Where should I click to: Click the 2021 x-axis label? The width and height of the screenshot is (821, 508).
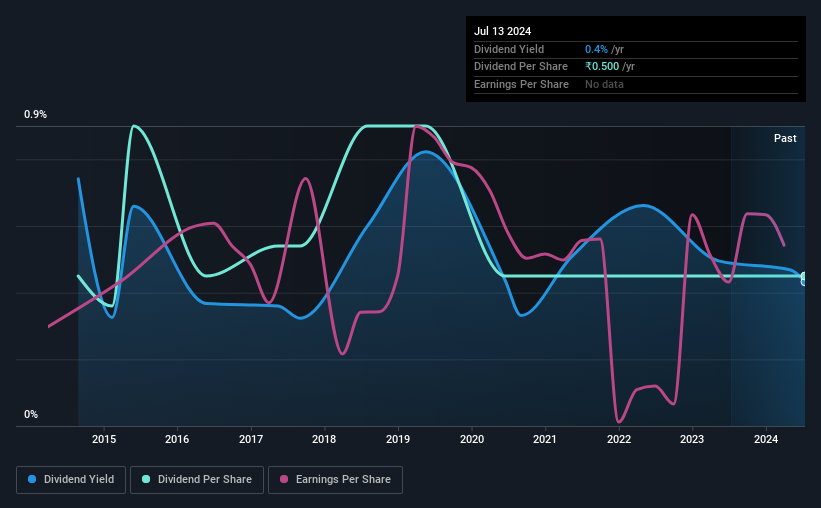tap(545, 439)
